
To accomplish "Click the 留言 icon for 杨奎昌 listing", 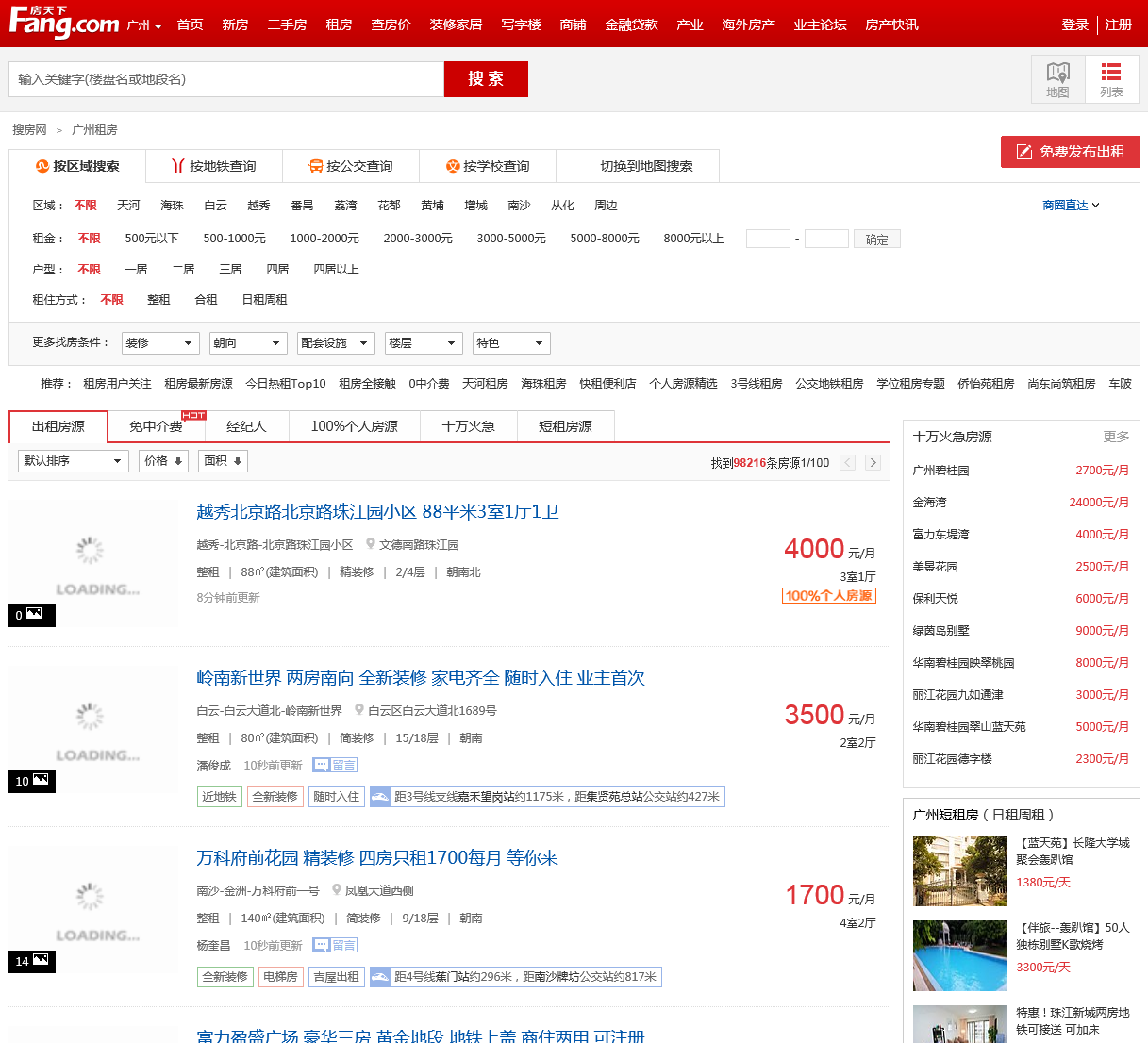I will pyautogui.click(x=335, y=946).
